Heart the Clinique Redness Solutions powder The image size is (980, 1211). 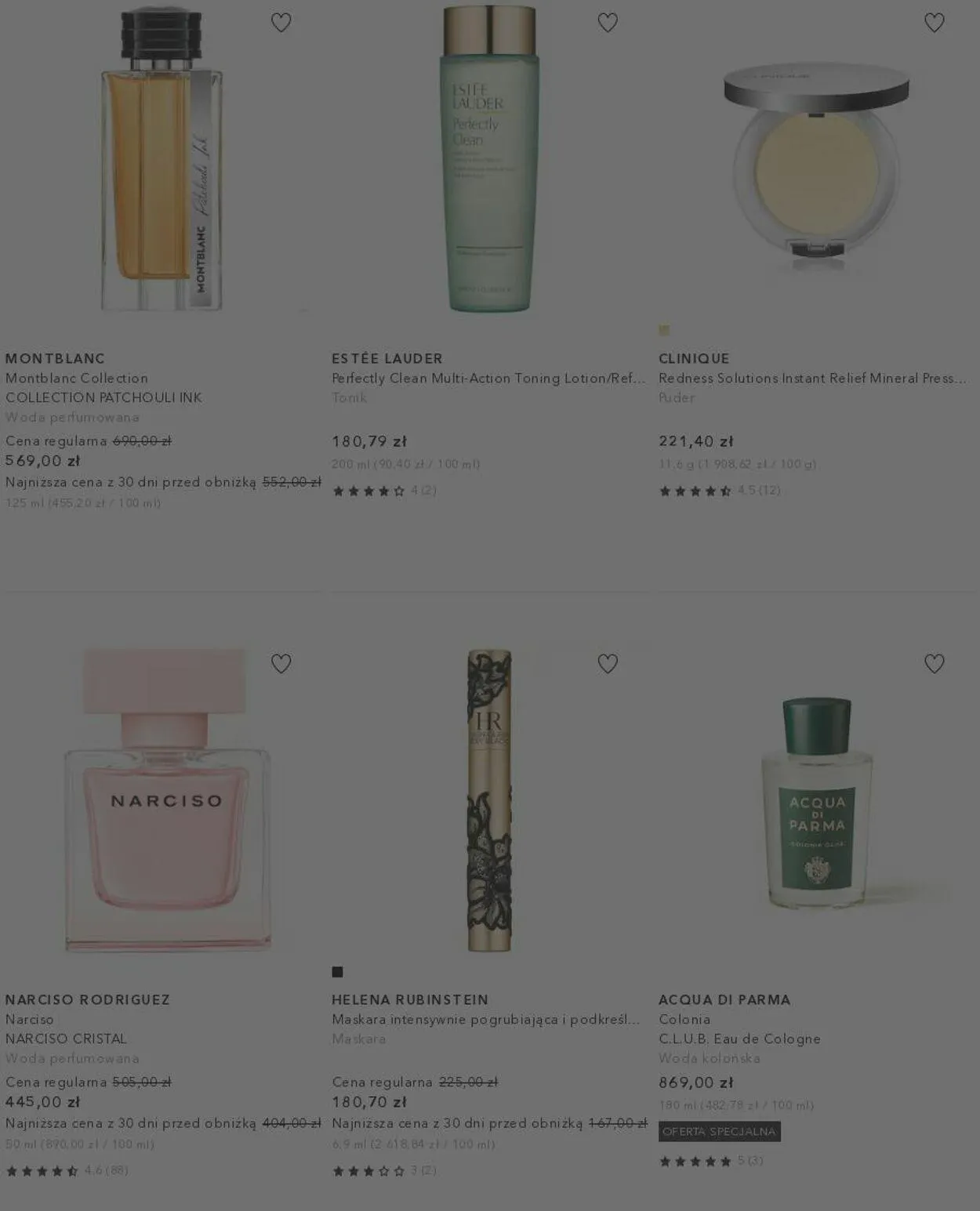click(x=934, y=23)
